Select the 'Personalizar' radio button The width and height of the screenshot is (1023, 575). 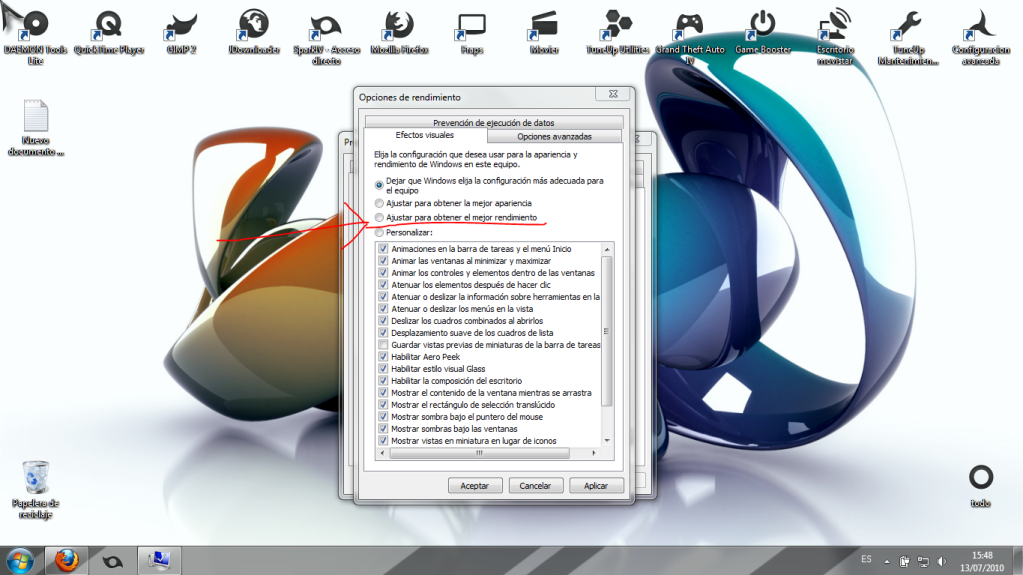pyautogui.click(x=379, y=232)
